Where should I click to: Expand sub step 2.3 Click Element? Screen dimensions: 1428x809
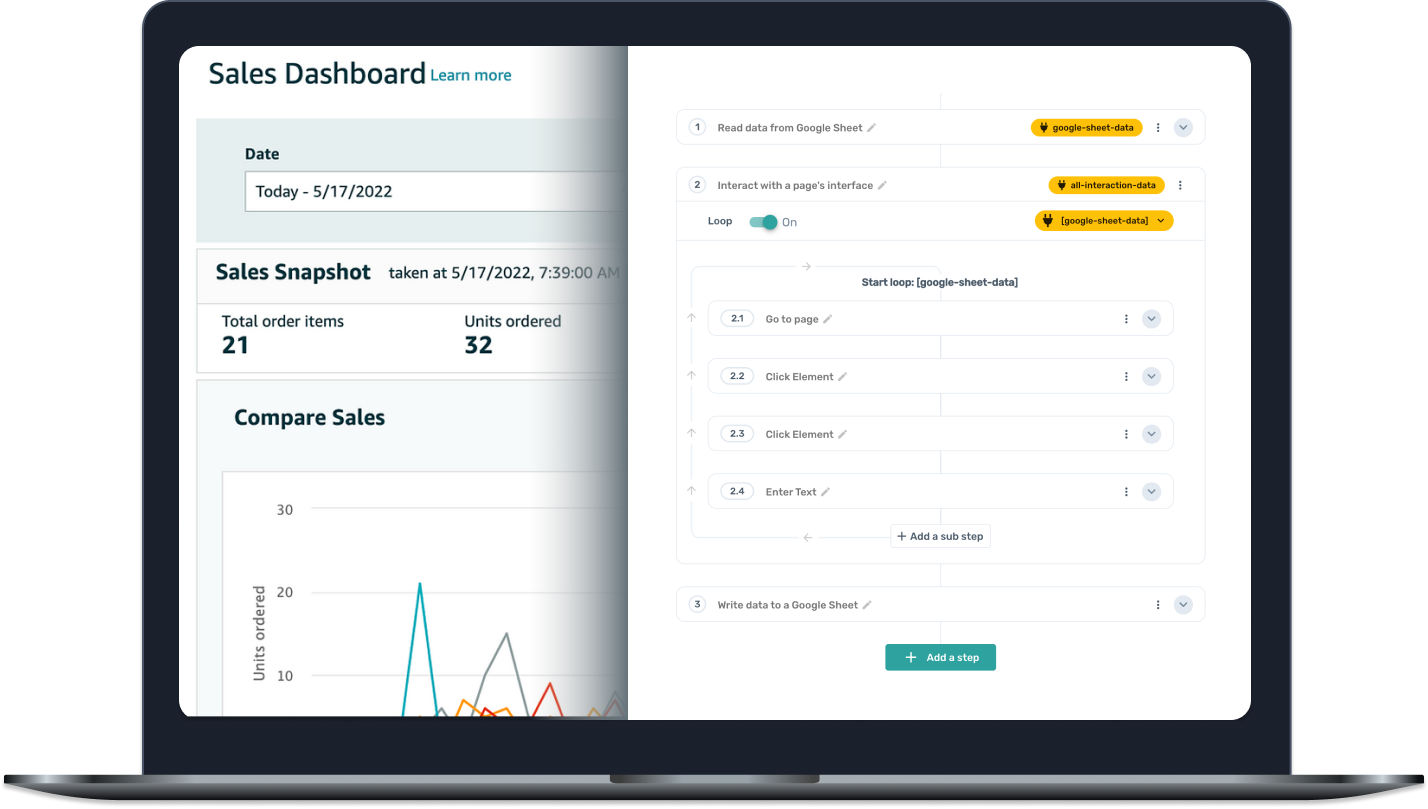[x=1151, y=434]
